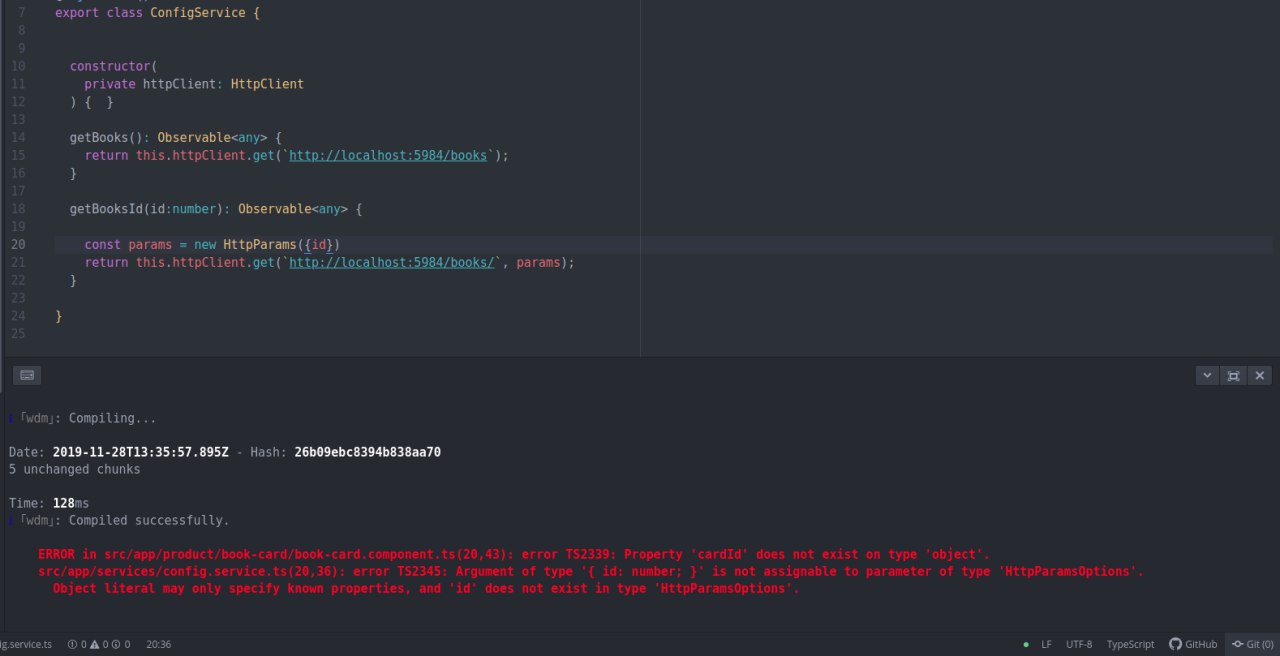Change file encoding via UTF-8

click(1079, 644)
